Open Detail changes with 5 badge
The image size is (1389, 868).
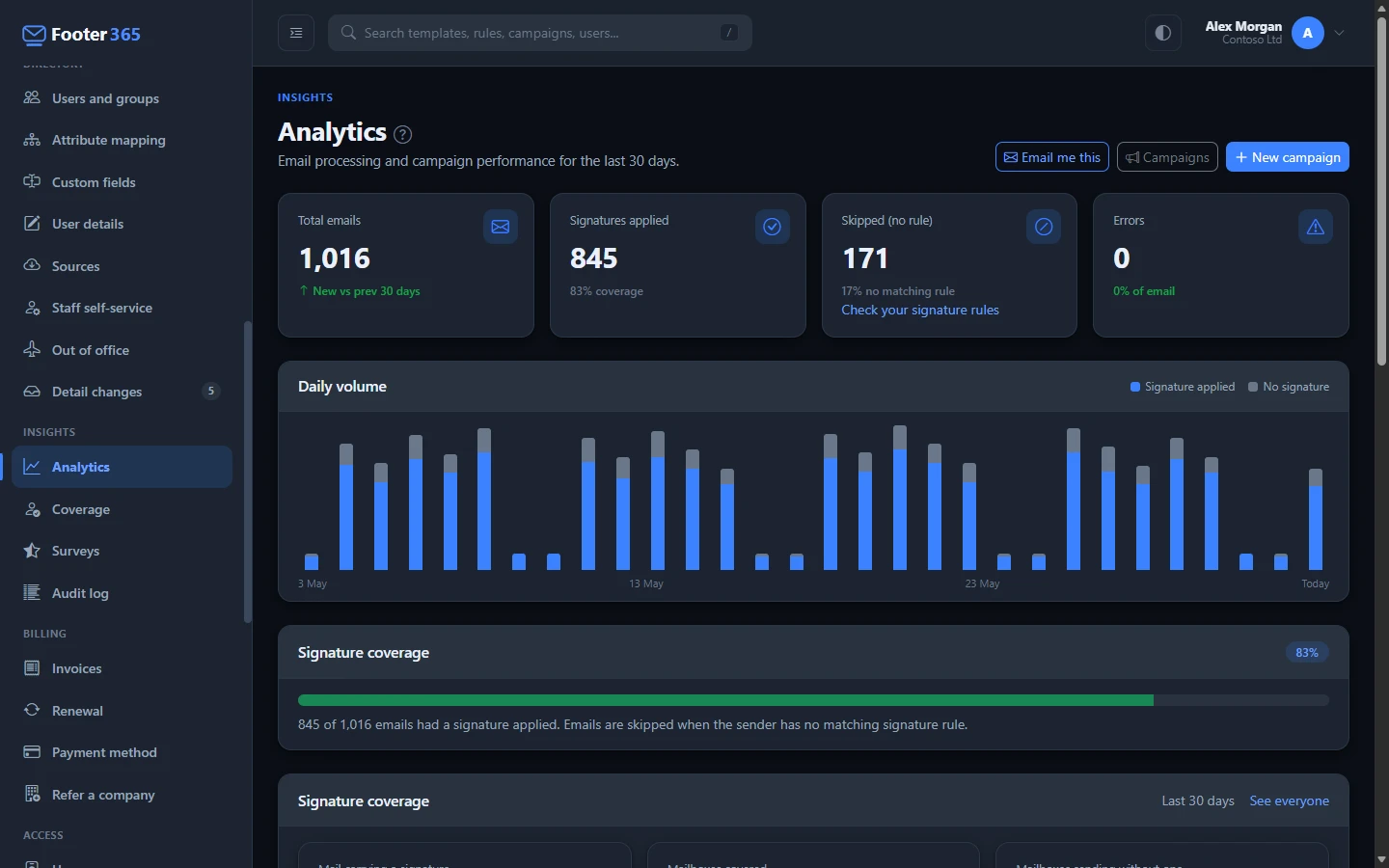[x=123, y=392]
